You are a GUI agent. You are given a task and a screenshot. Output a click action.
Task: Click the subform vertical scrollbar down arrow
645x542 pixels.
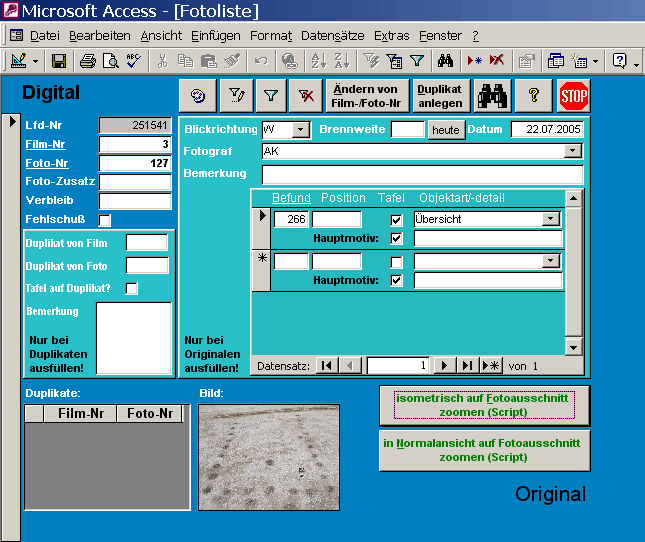[x=573, y=347]
